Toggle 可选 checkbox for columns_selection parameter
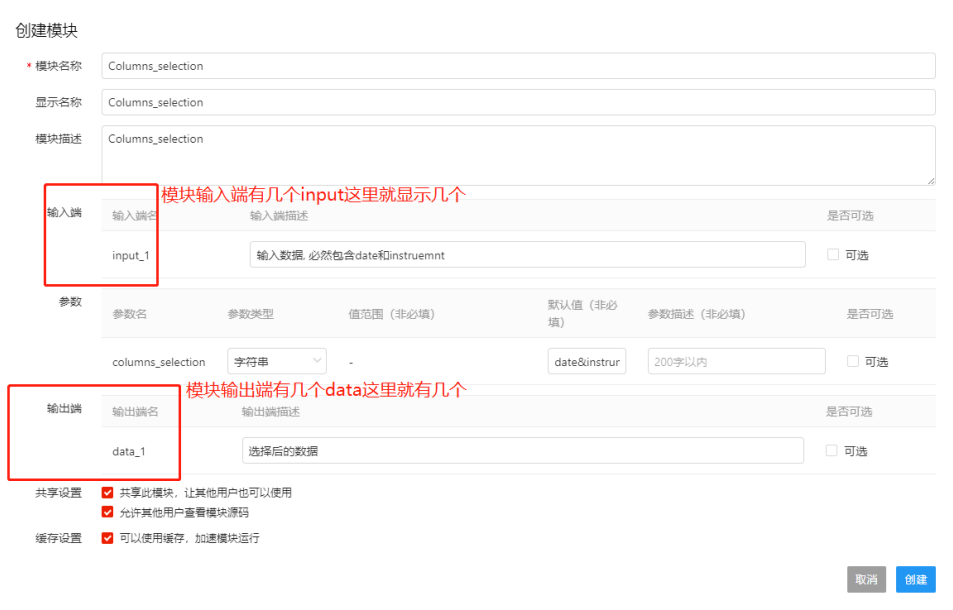Viewport: 953px width, 610px height. [853, 362]
